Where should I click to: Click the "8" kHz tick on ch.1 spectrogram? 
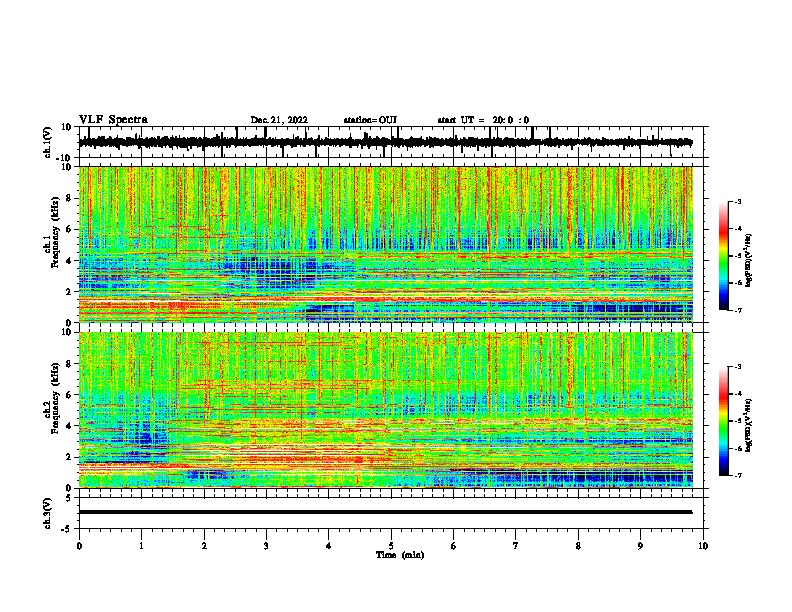click(69, 198)
